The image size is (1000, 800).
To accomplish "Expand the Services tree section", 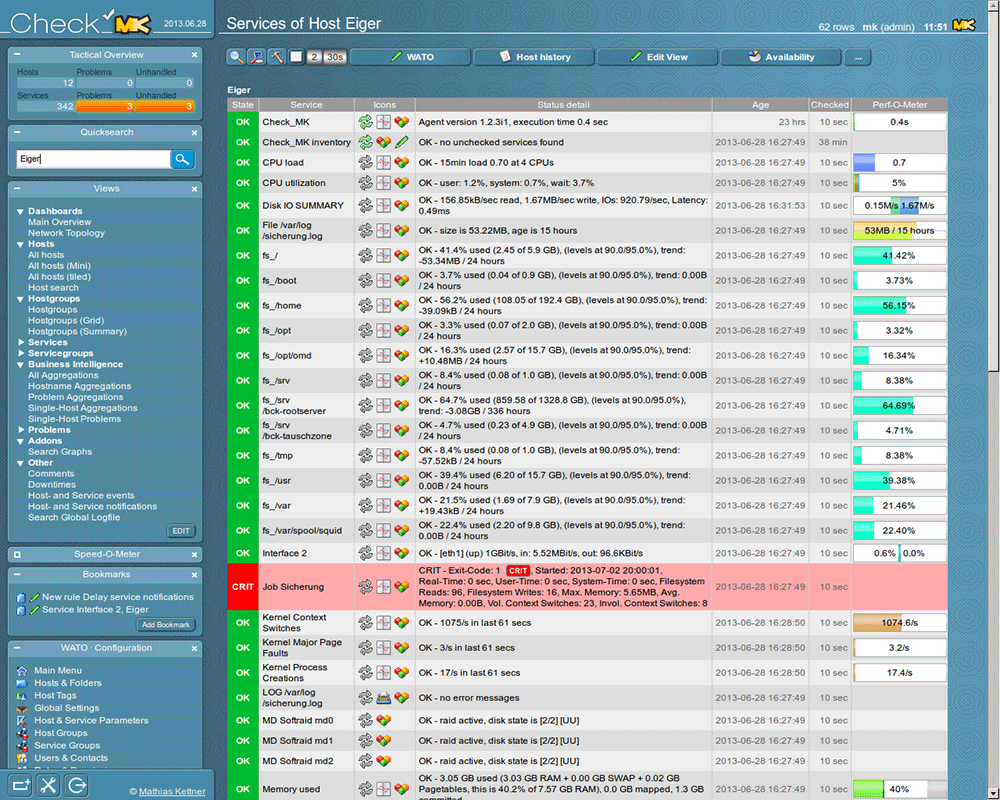I will 20,343.
